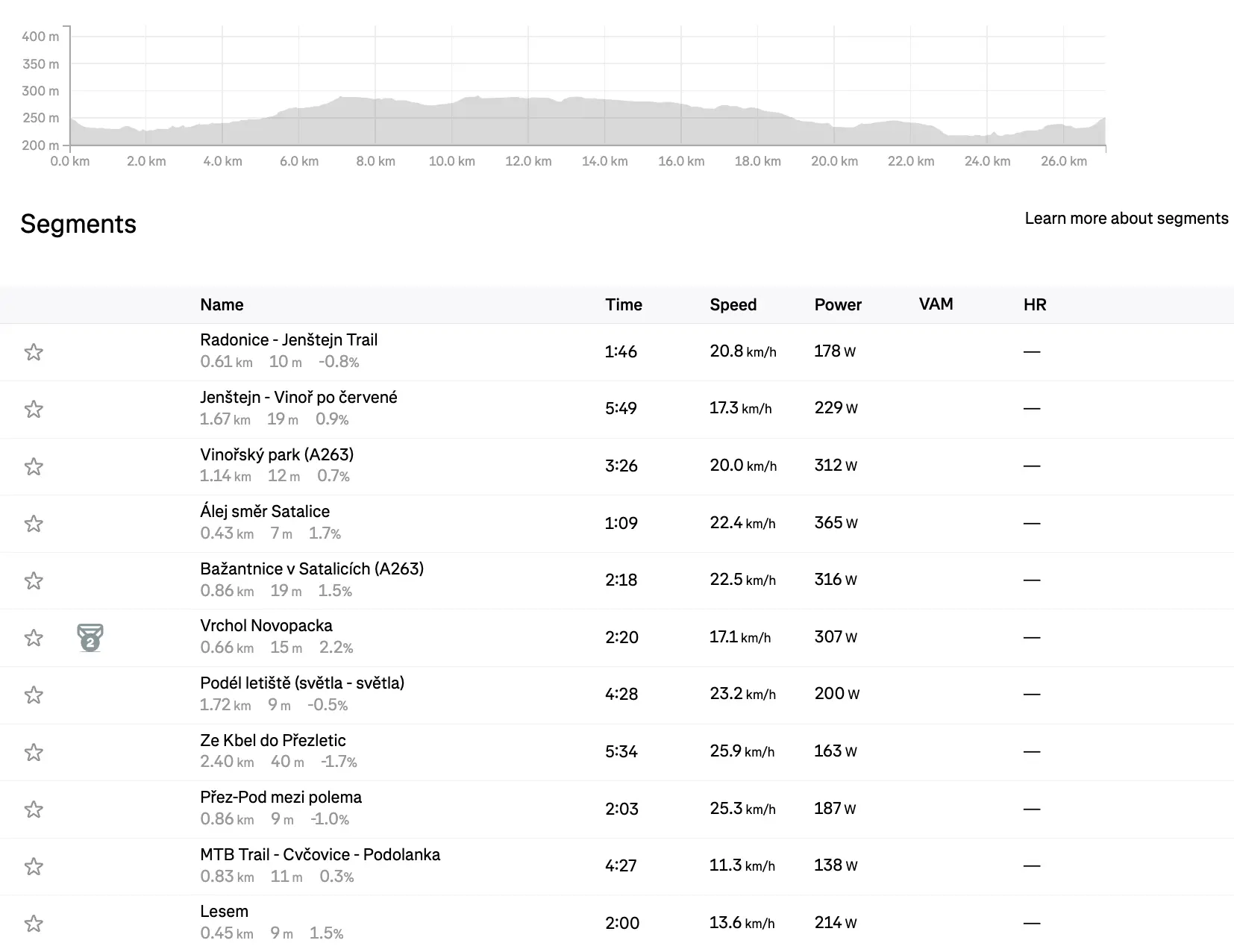Click the second-place medal icon
1234x952 pixels.
(x=90, y=638)
